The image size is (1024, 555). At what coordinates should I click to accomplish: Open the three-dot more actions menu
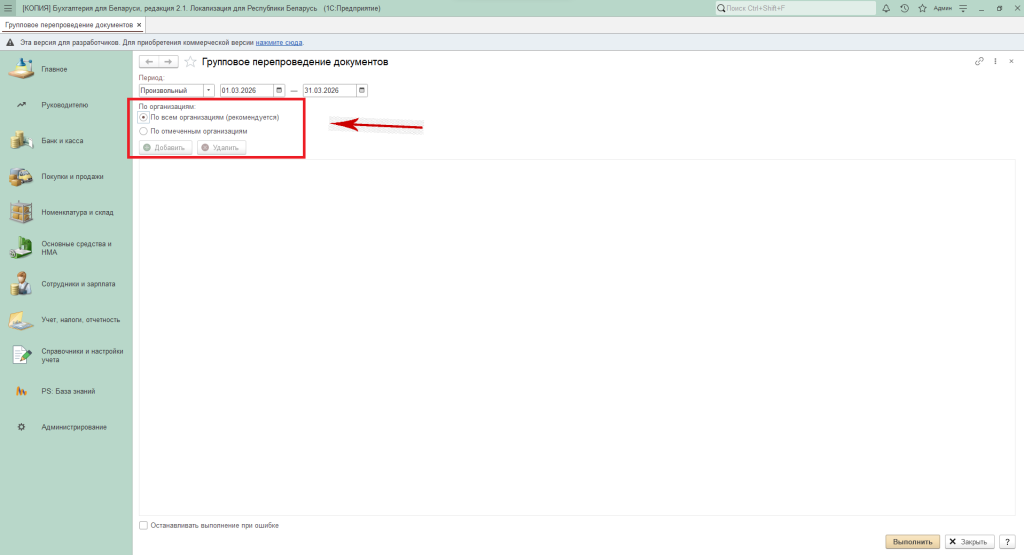click(x=996, y=62)
